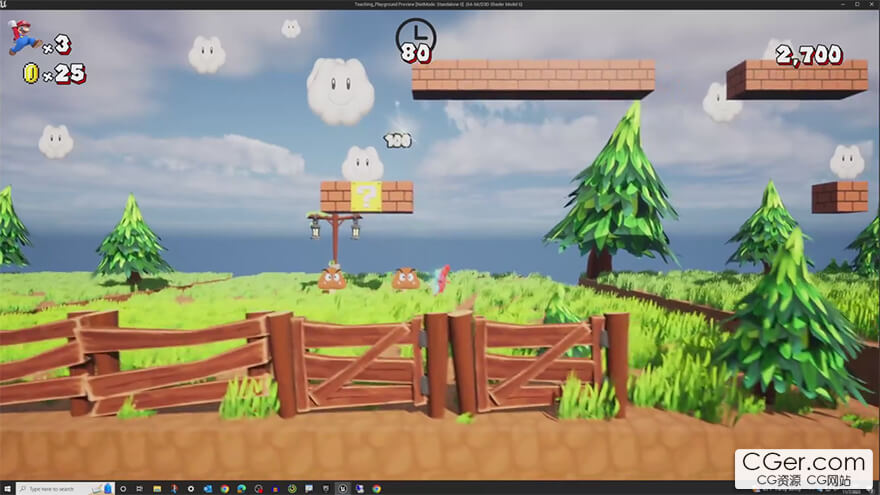Click the CGer.com watermark link
Screen dimensions: 880x495
pos(804,468)
